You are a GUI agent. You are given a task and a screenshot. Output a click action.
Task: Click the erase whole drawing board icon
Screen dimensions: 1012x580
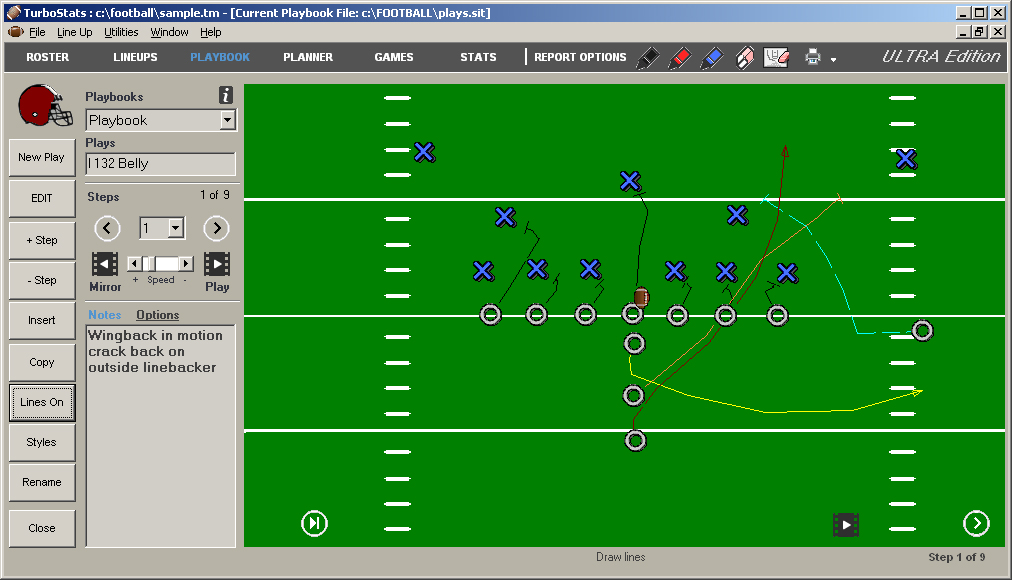click(776, 57)
